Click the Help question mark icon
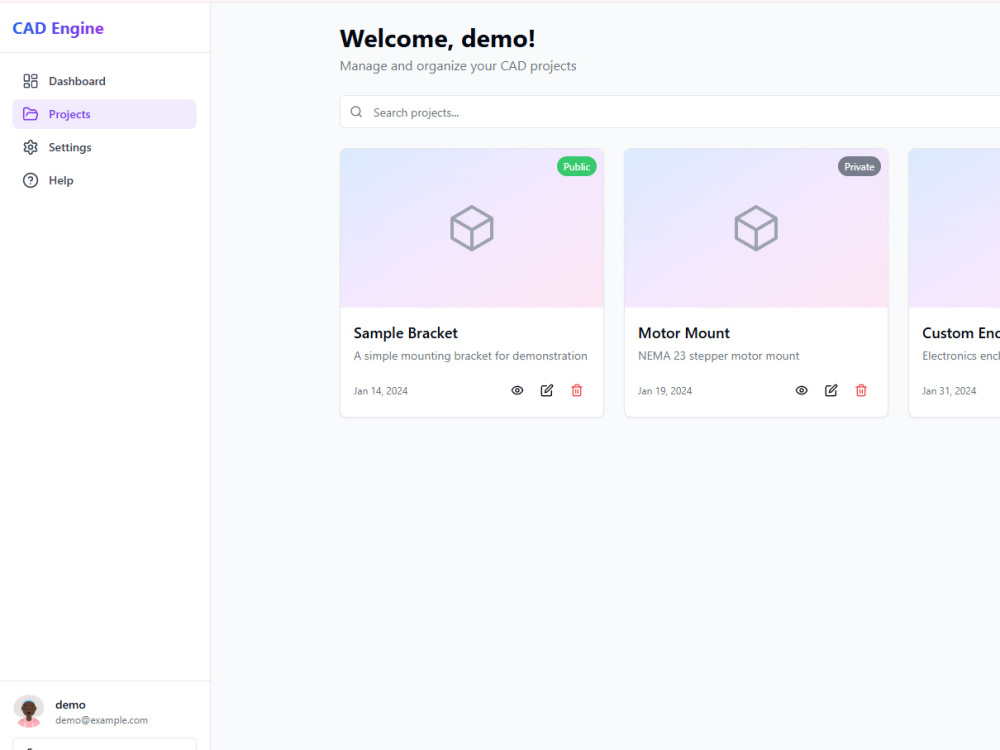 [x=30, y=180]
